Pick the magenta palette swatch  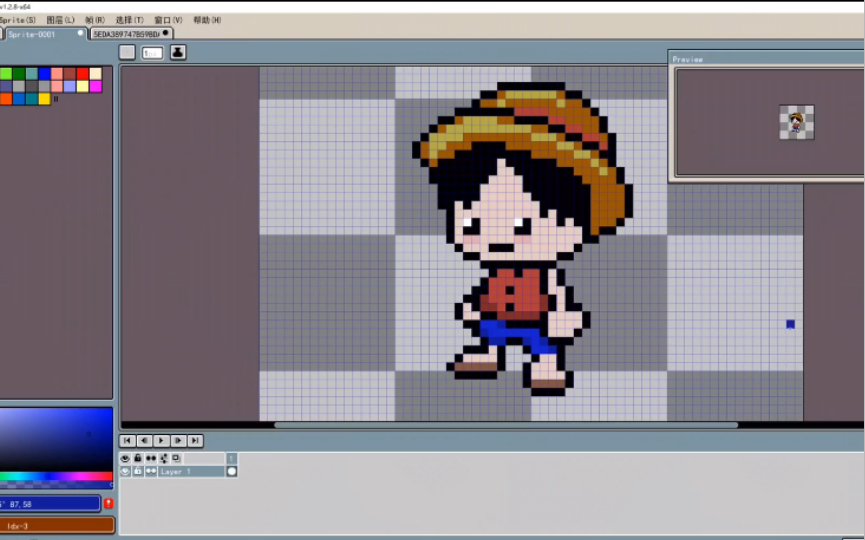pos(95,86)
